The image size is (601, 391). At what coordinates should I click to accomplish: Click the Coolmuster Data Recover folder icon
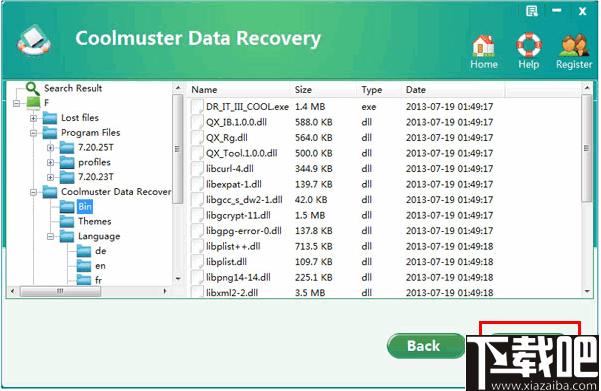pos(50,192)
